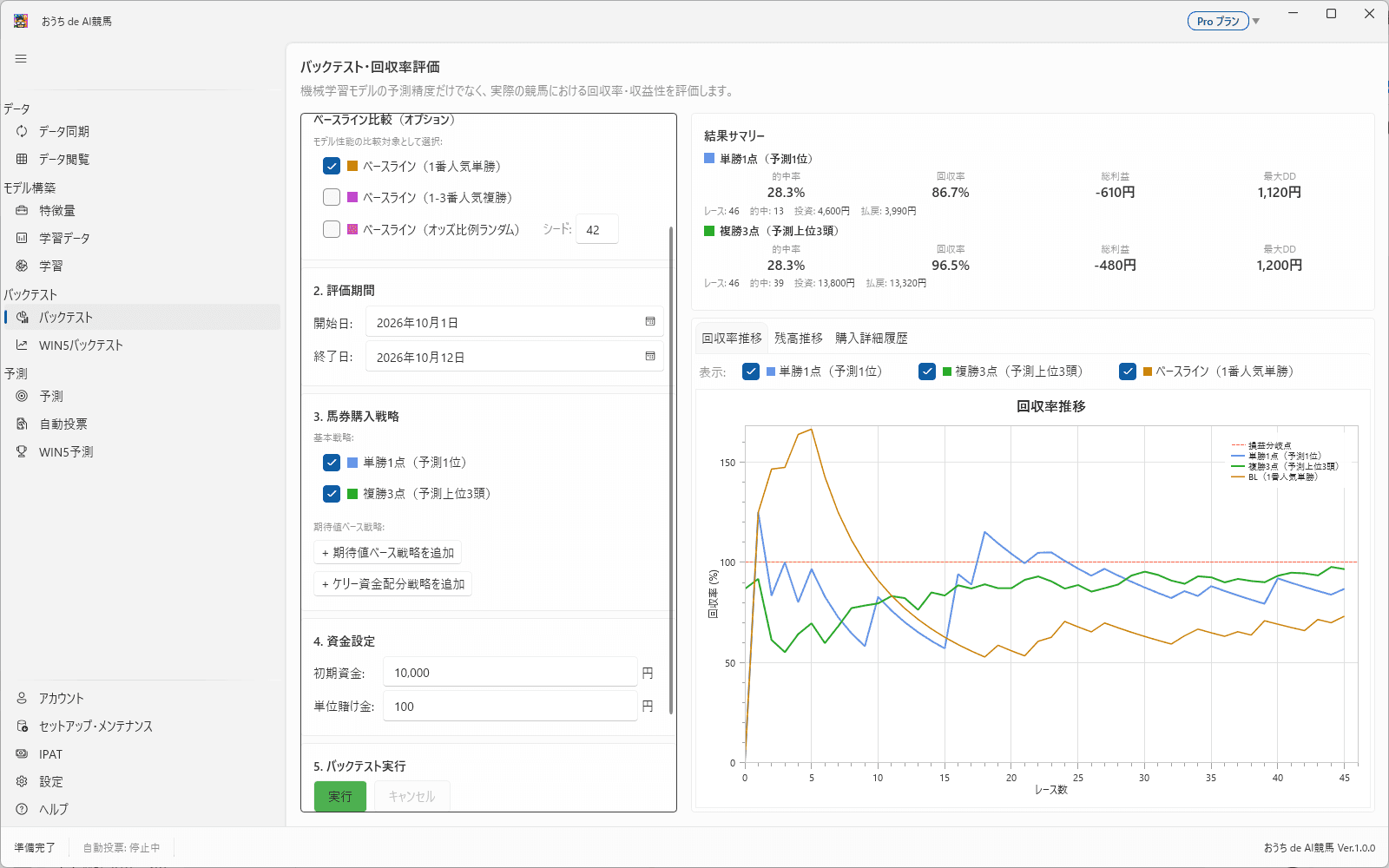Toggle 単勝1点（予測1位）strategy checkbox

pos(332,463)
